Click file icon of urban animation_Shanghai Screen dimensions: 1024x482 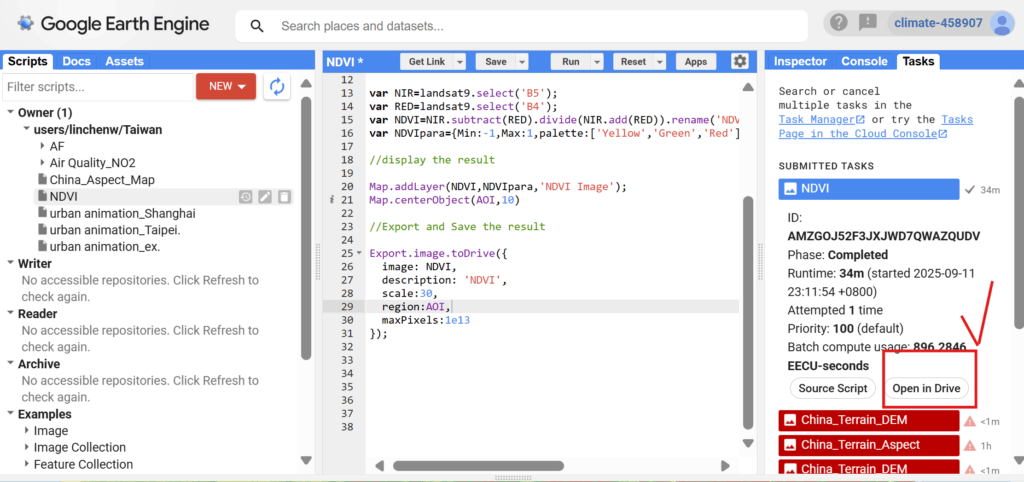(42, 214)
